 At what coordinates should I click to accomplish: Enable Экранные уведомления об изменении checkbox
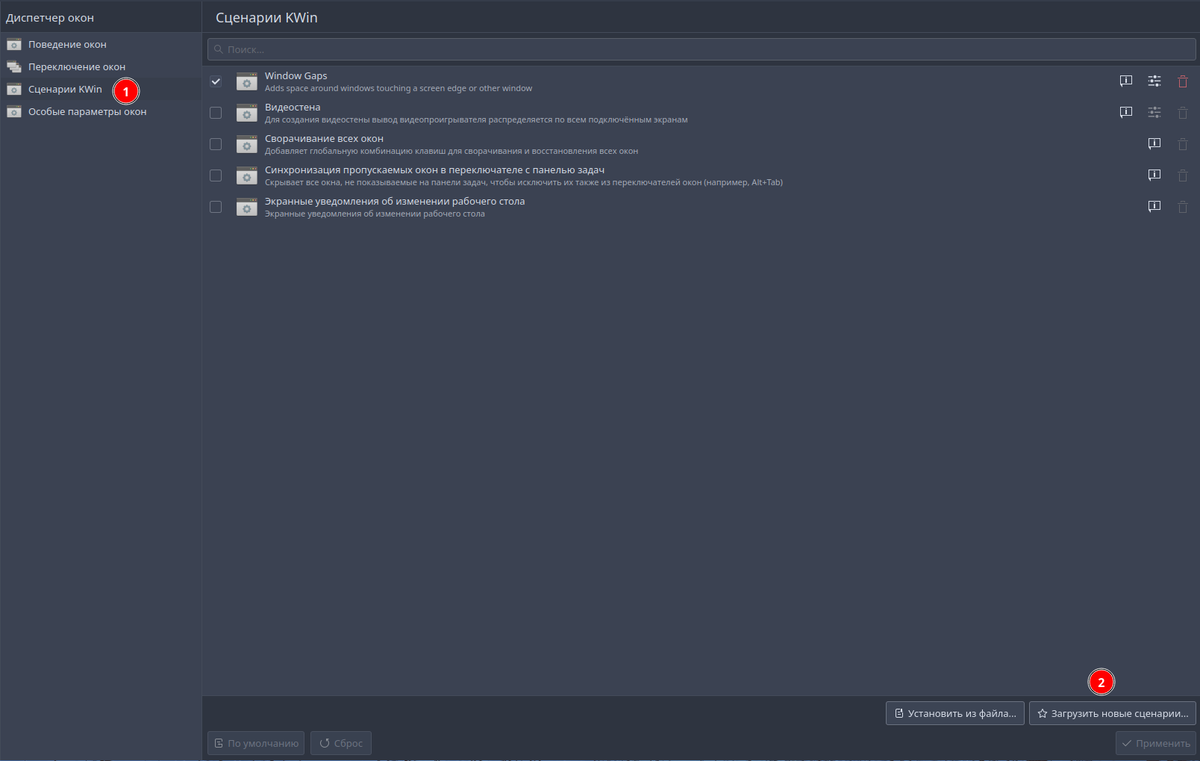(x=216, y=207)
